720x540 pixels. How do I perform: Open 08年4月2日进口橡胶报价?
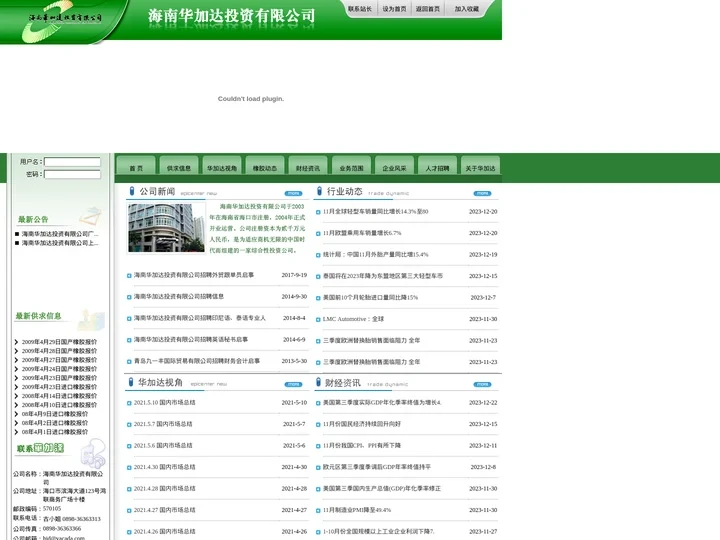click(55, 423)
